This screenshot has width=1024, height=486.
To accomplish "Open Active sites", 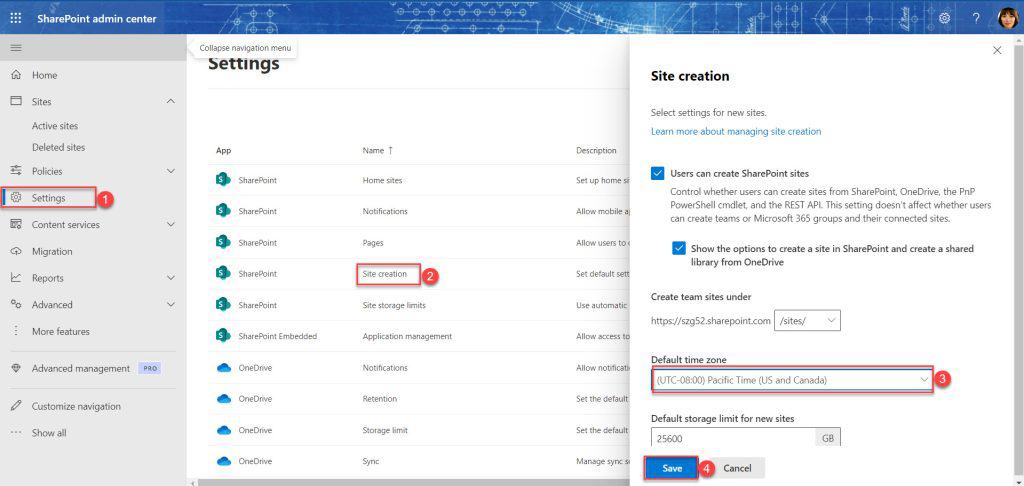I will point(55,126).
